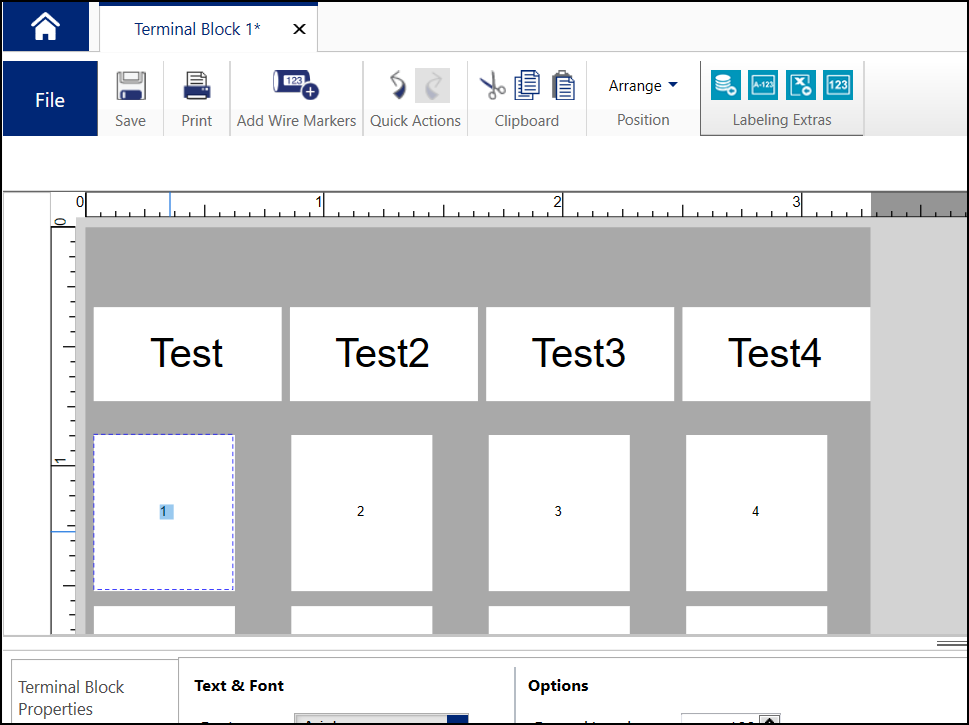Click the database icon in Labeling Extras
Image resolution: width=969 pixels, height=725 pixels.
point(726,86)
